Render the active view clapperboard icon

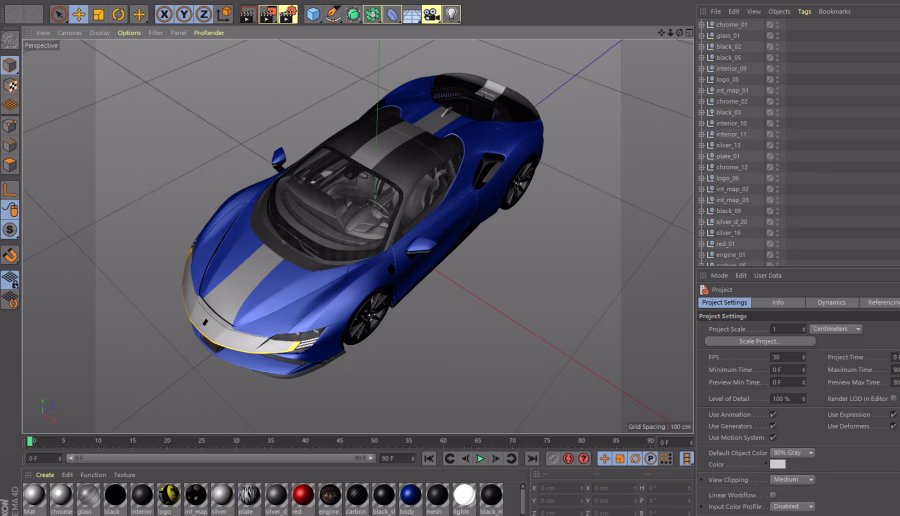[247, 14]
